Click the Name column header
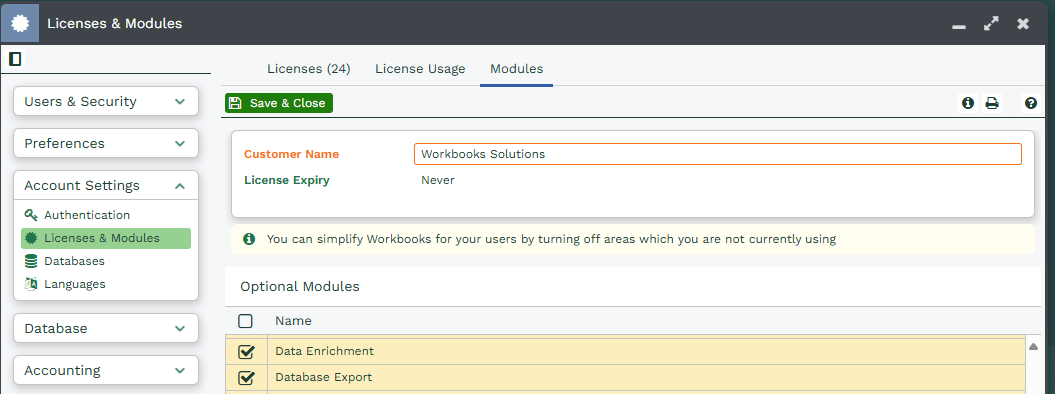 tap(293, 321)
